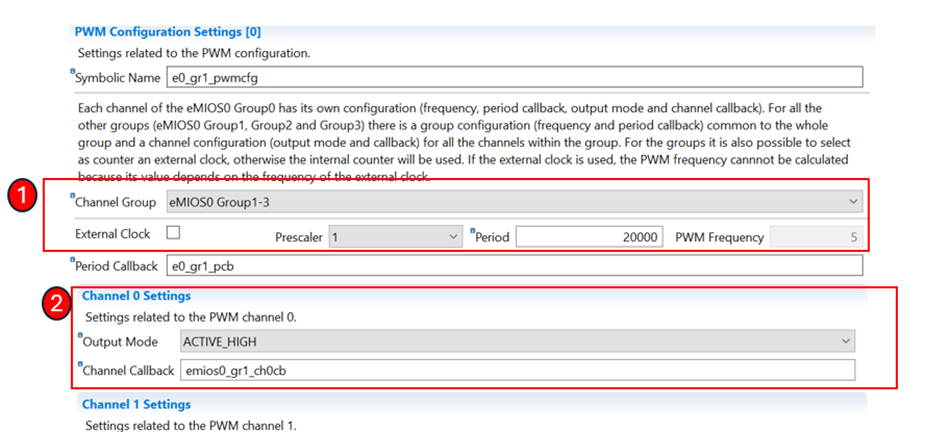Click the Period value field
The height and width of the screenshot is (432, 926).
[589, 237]
